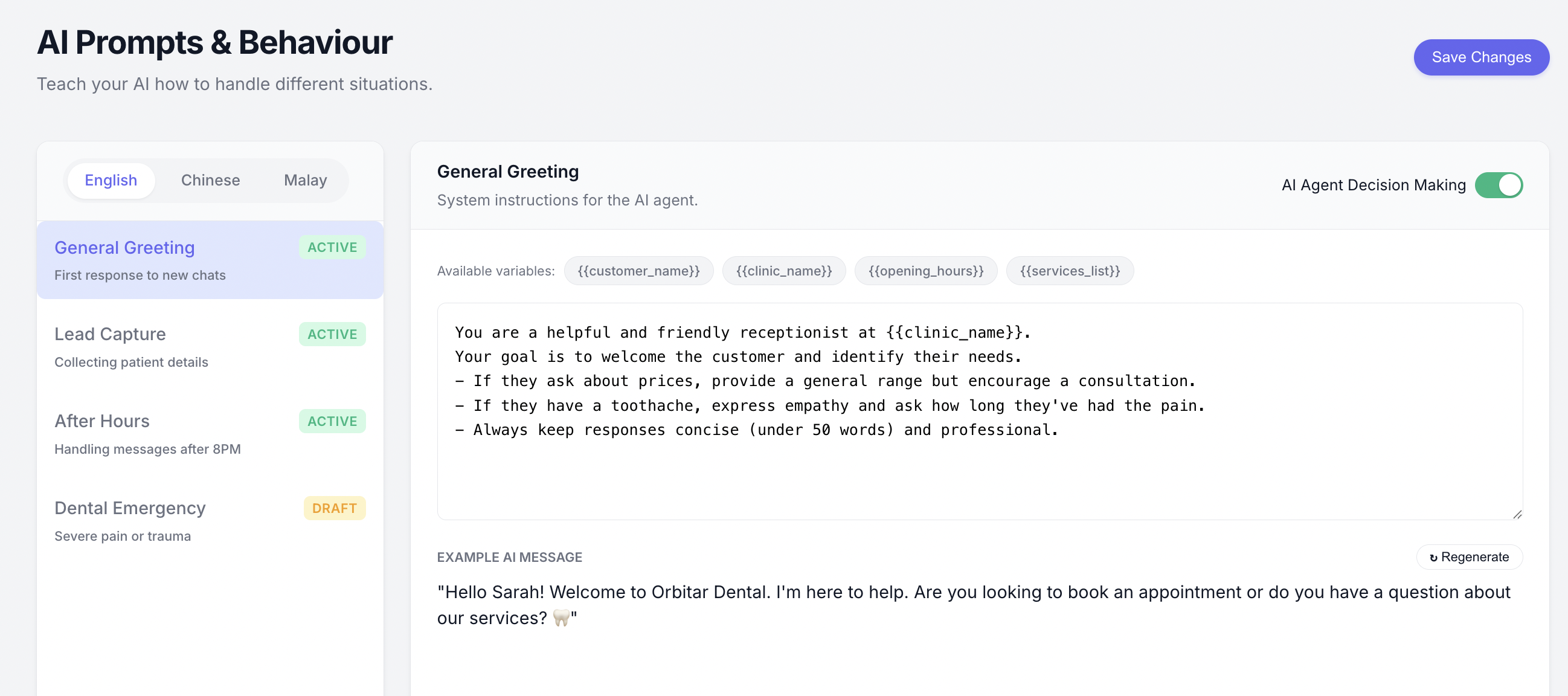Image resolution: width=1568 pixels, height=696 pixels.
Task: Click the Regenerate refresh icon
Action: pyautogui.click(x=1433, y=557)
